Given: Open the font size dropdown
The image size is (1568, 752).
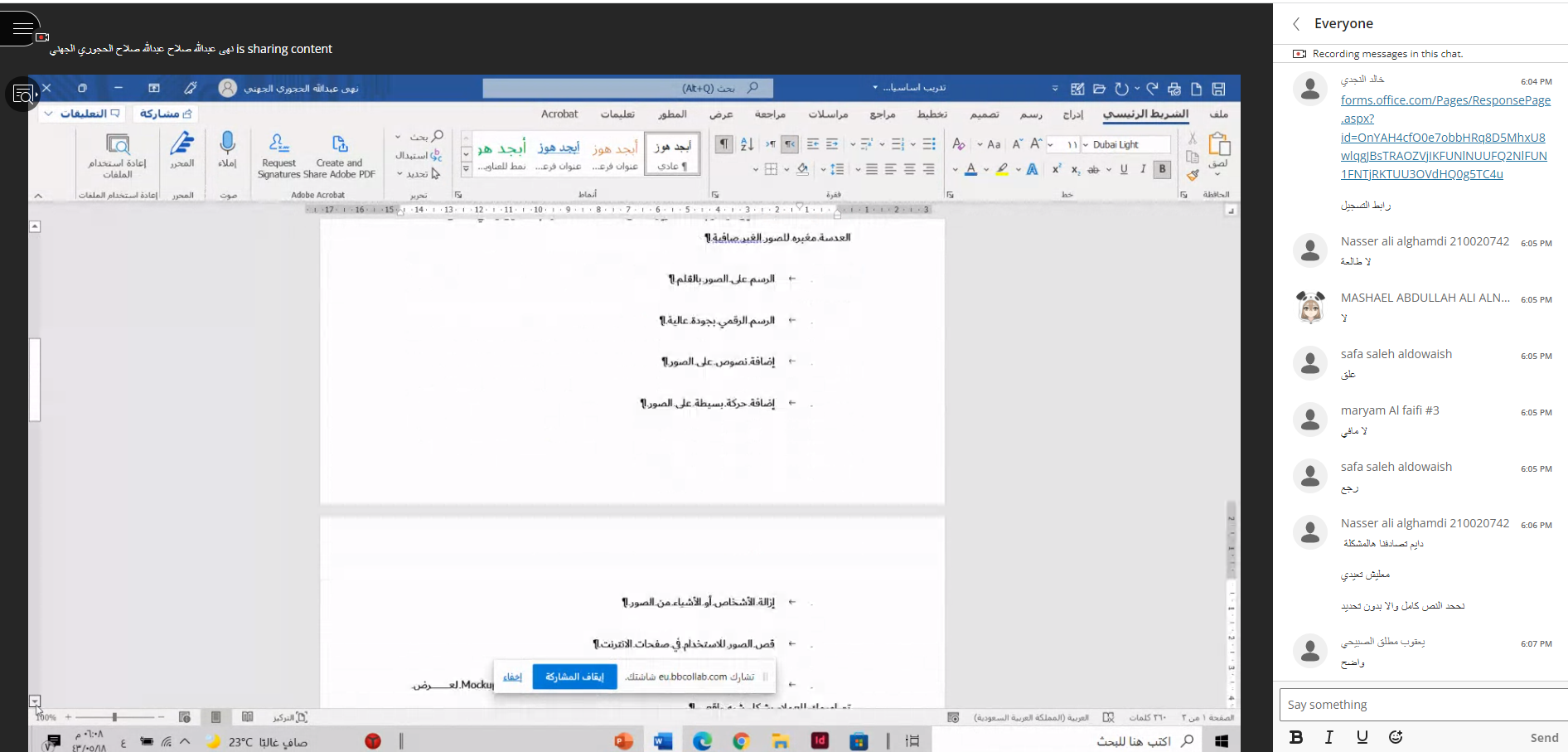Looking at the screenshot, I should [1051, 144].
